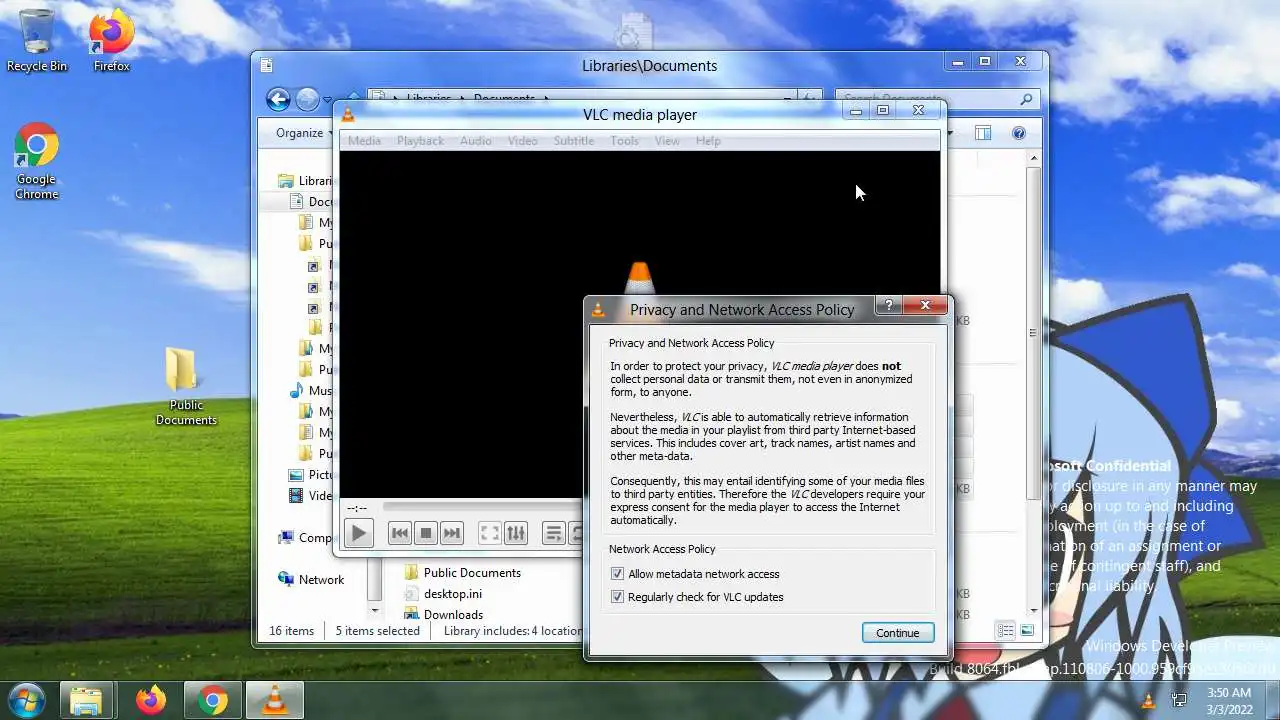
Task: Skip to next media in VLC
Action: pyautogui.click(x=451, y=533)
